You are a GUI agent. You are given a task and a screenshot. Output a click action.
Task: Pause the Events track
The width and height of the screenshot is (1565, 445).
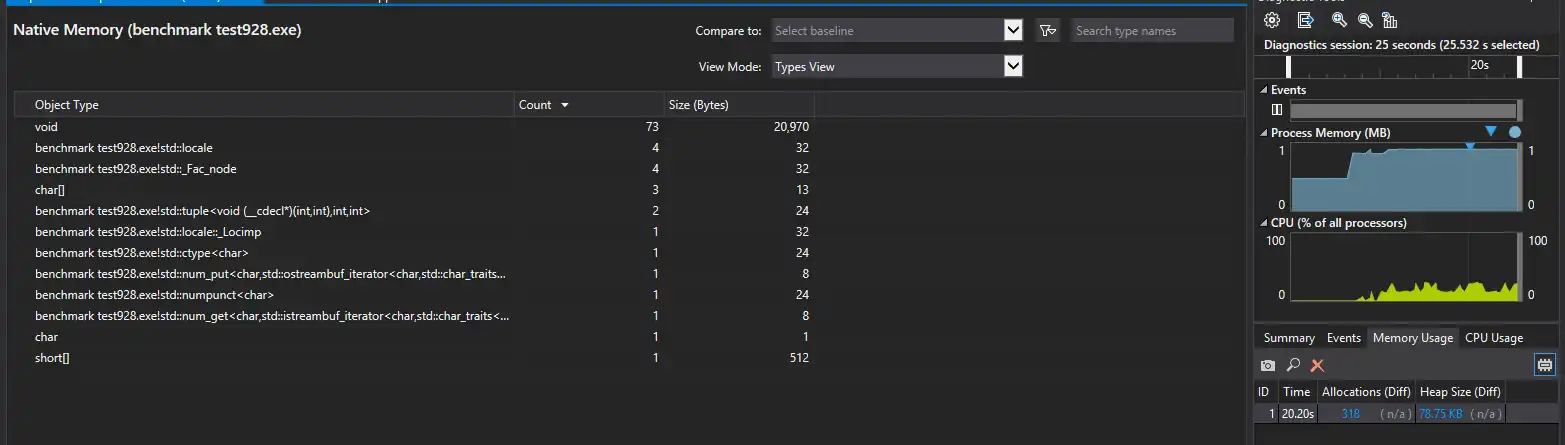click(1276, 110)
